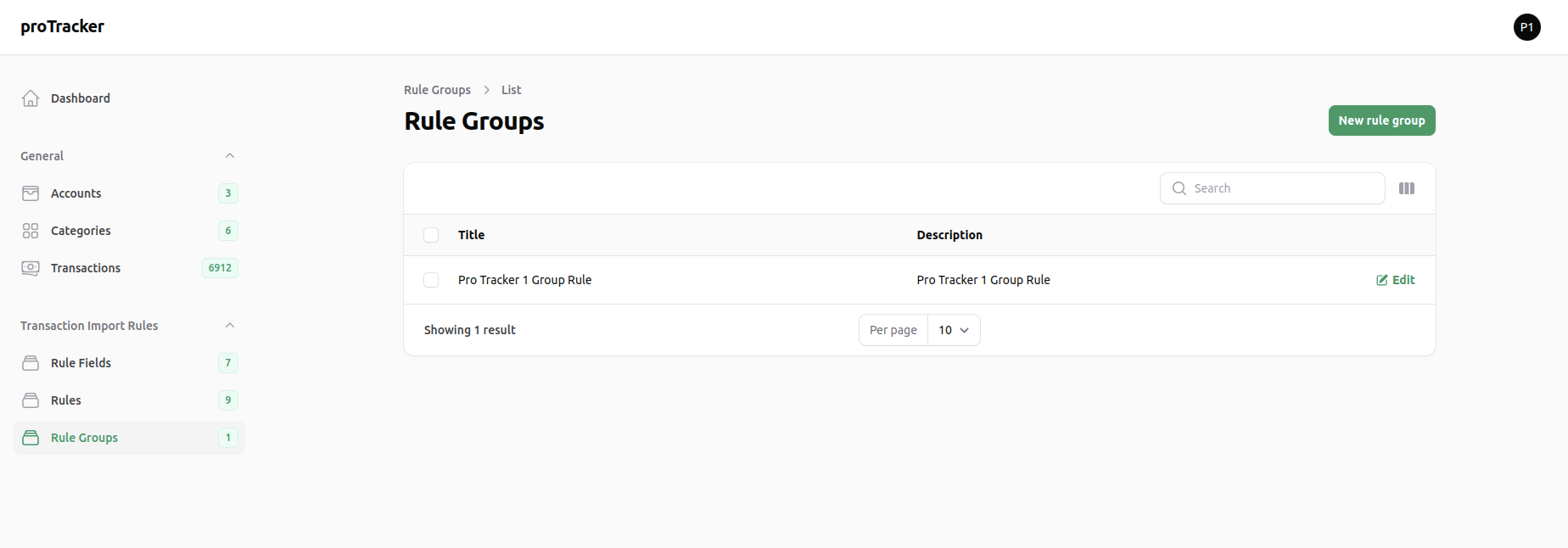Open Rule Groups in the sidebar
This screenshot has height=548, width=1568.
tap(84, 438)
